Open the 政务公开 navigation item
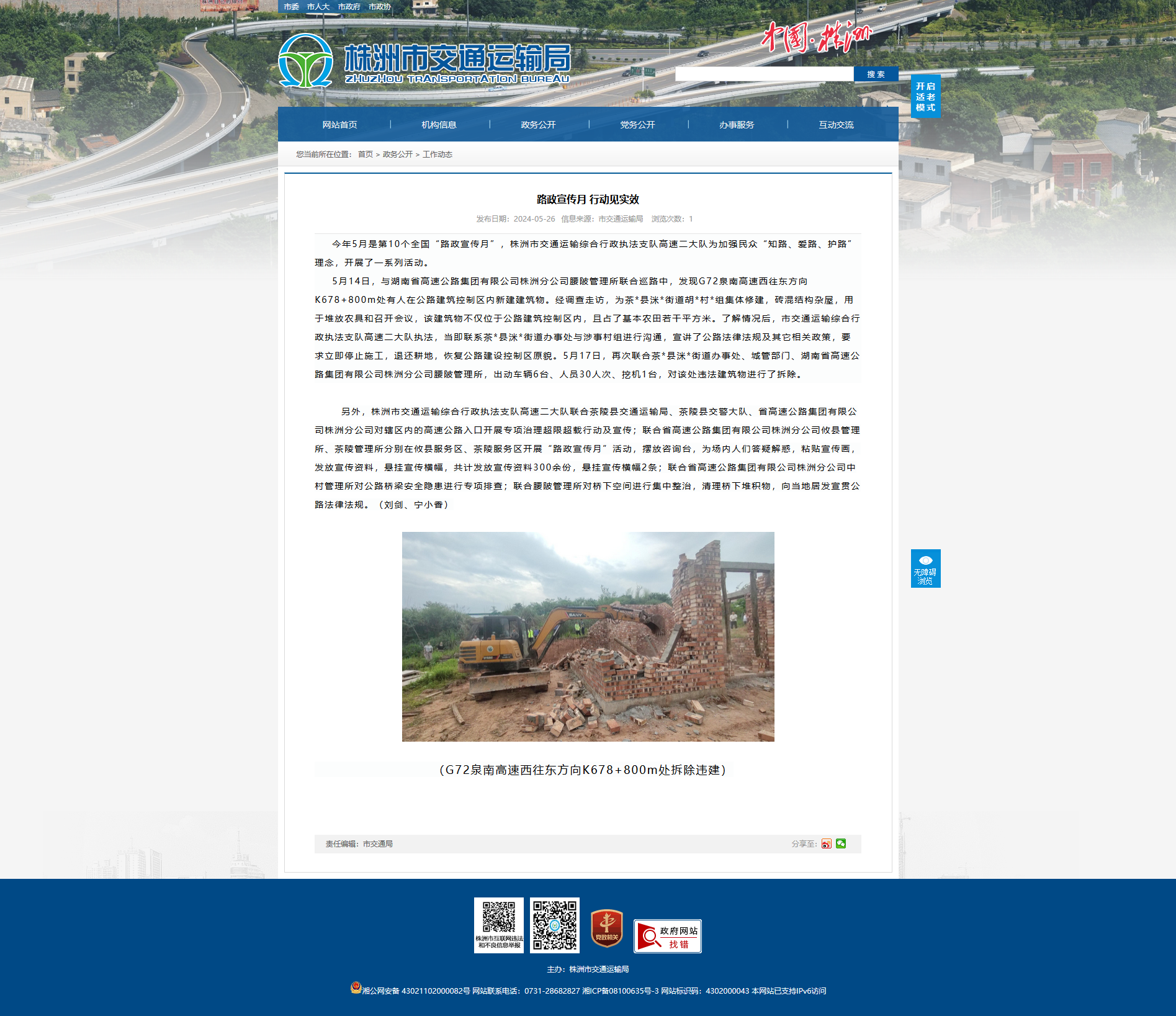The width and height of the screenshot is (1176, 1016). coord(539,125)
